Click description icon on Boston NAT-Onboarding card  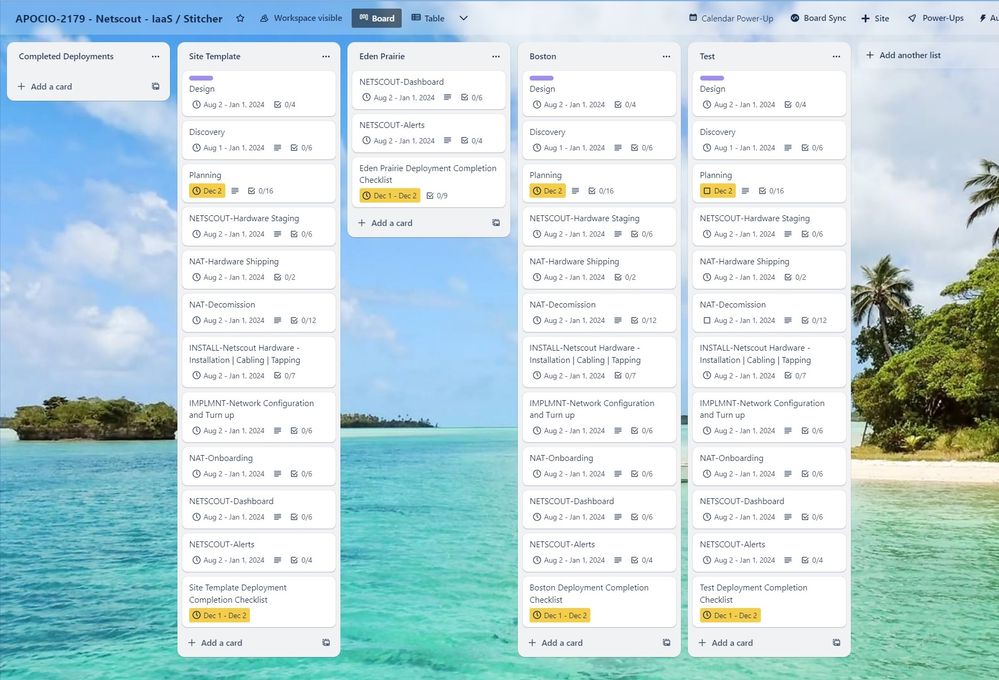pyautogui.click(x=617, y=474)
